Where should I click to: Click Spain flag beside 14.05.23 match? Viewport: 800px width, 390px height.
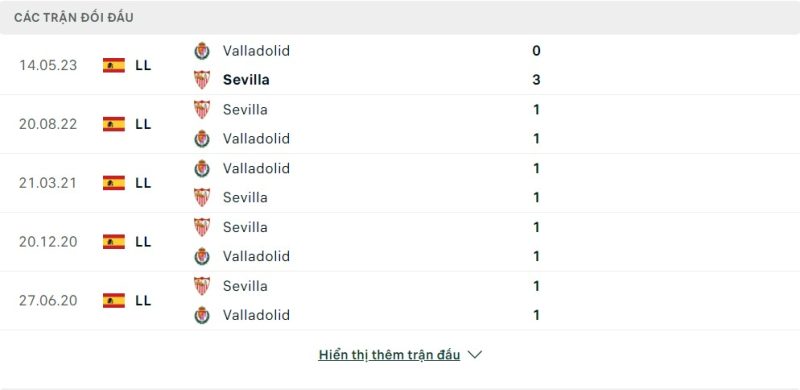coord(114,65)
